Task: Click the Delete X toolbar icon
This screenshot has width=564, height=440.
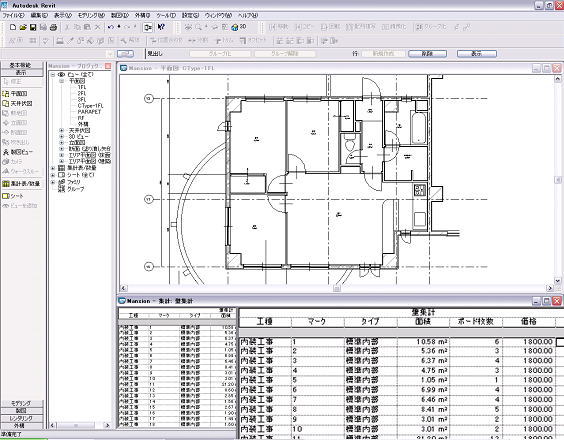Action: point(97,27)
